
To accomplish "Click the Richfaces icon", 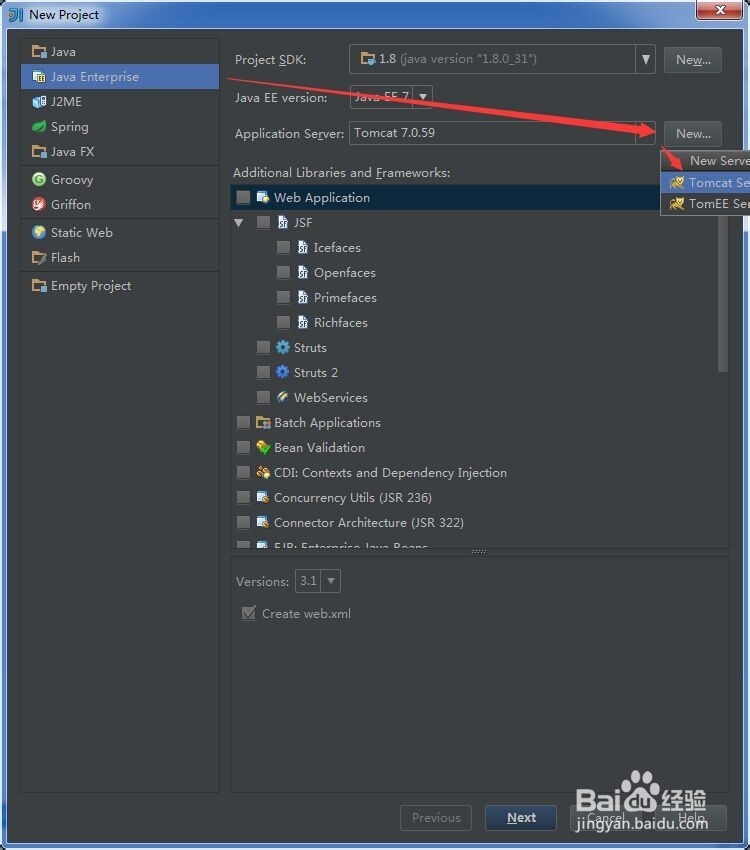I will click(303, 322).
